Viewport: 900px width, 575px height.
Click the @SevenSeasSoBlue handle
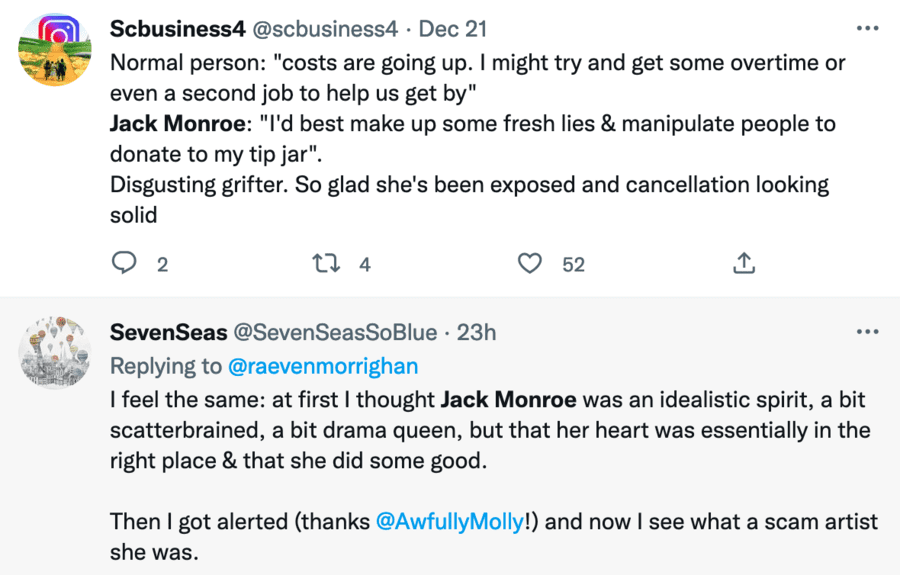pyautogui.click(x=335, y=333)
